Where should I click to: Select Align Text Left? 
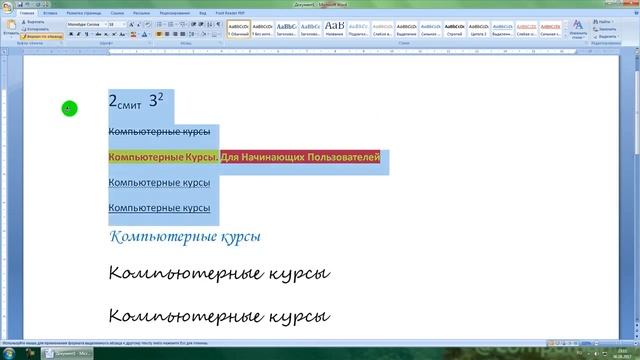click(x=159, y=35)
